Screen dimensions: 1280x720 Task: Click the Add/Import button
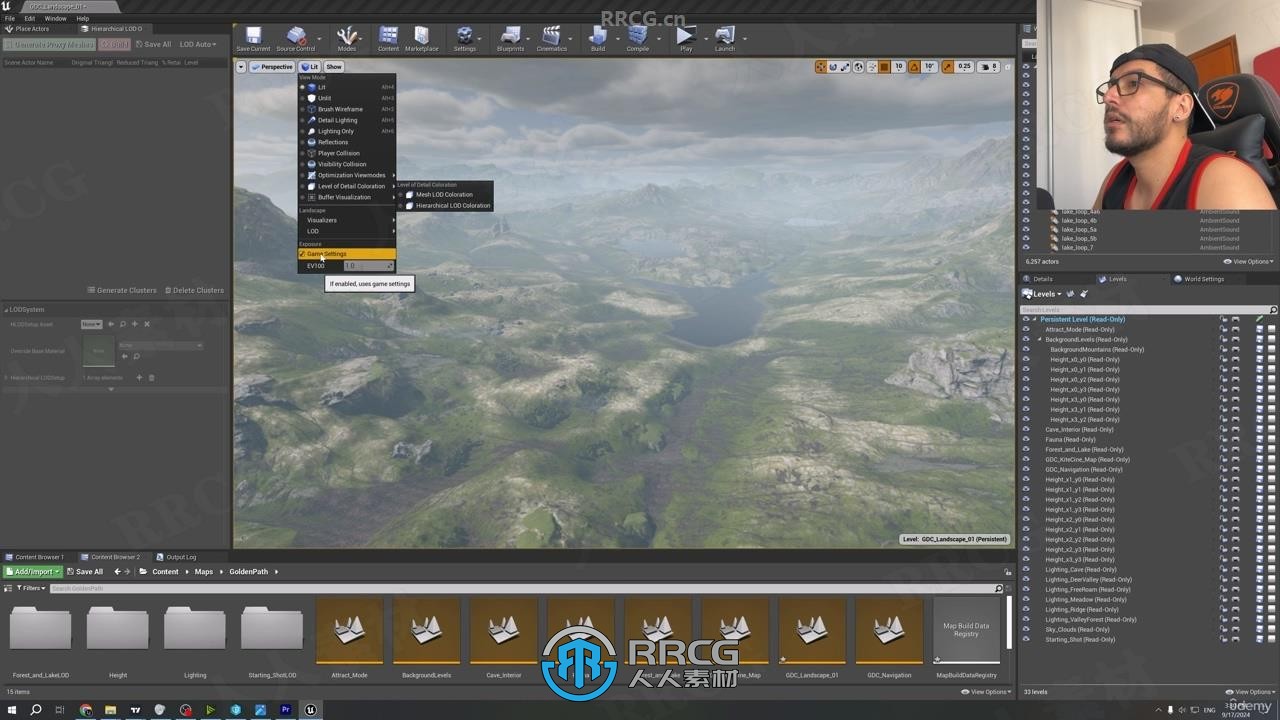pyautogui.click(x=33, y=572)
